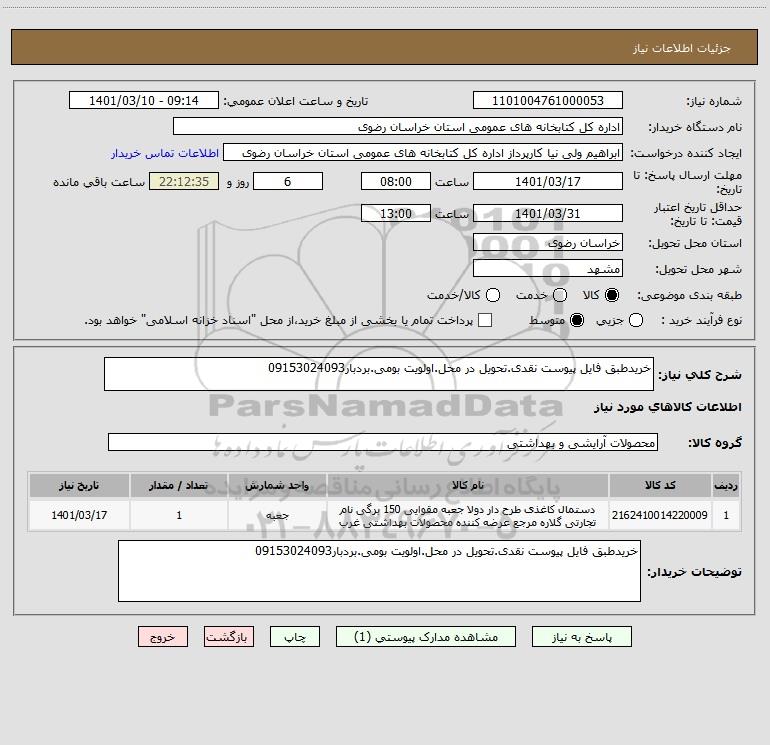Select the کالا radio button
770x745 pixels.
coord(612,295)
